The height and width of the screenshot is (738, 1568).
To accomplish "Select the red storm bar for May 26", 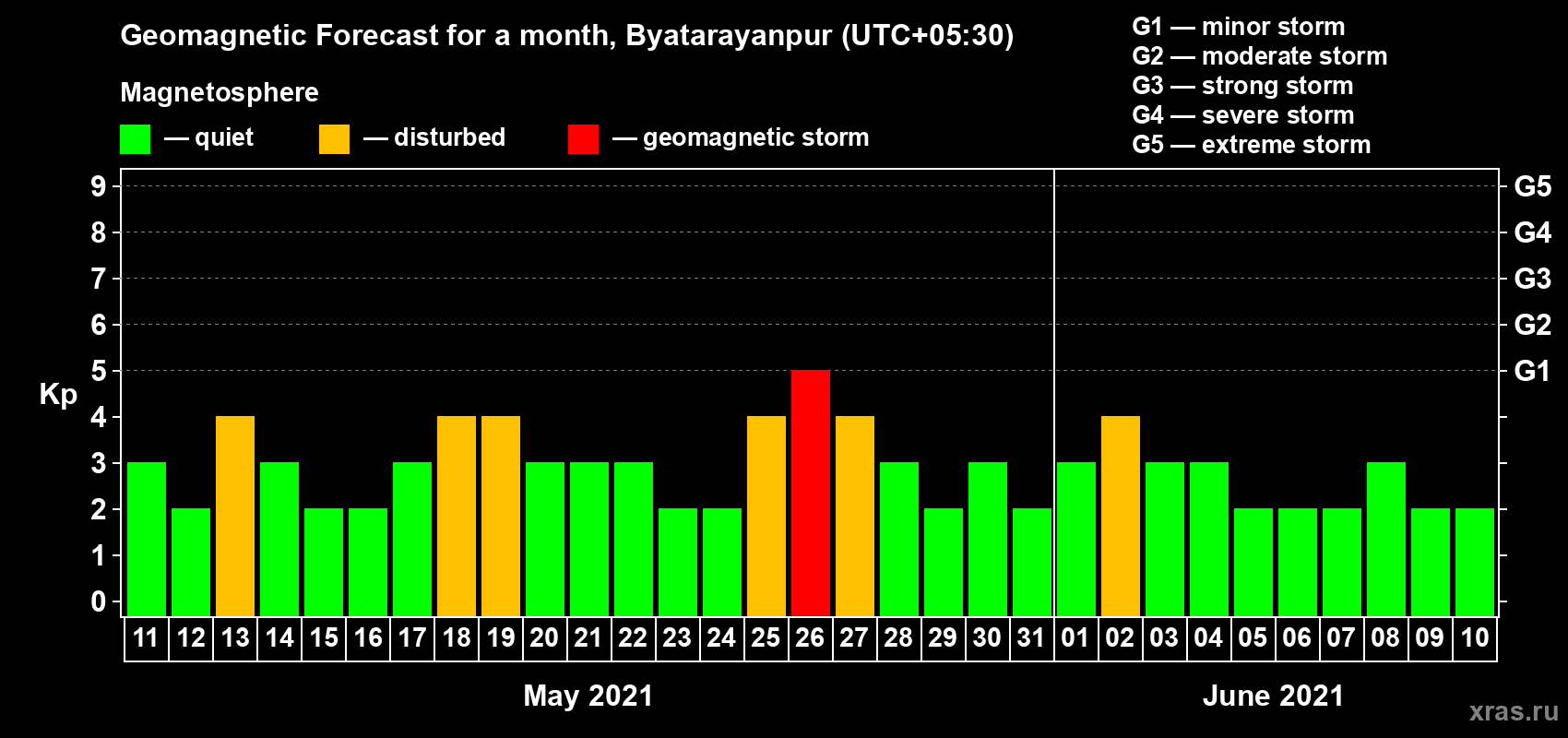I will (811, 494).
